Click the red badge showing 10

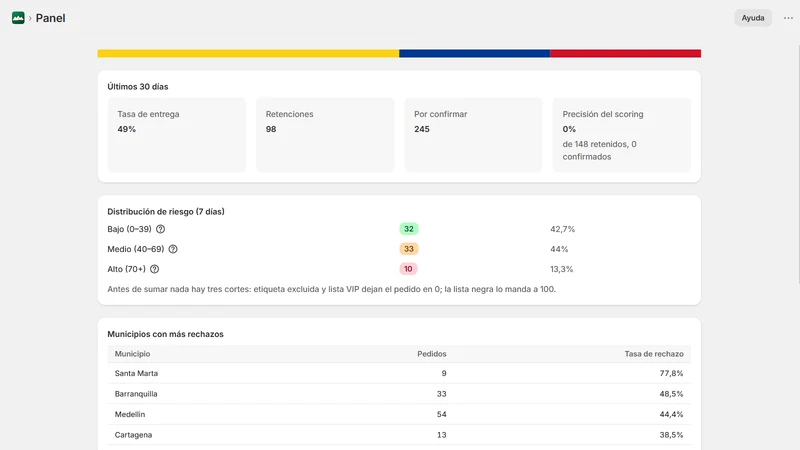point(408,269)
